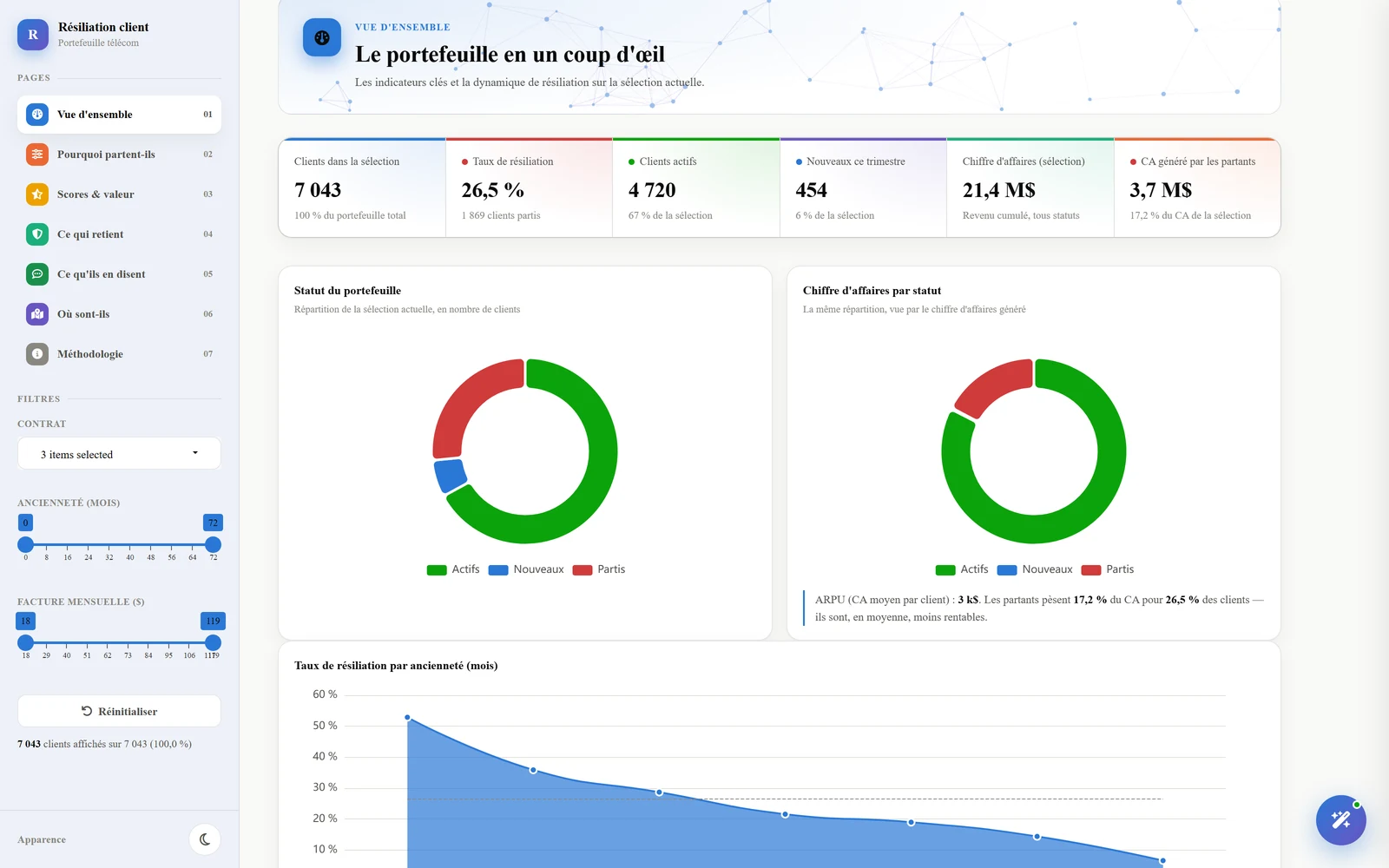Toggle Nouveaux legend in Statut du portefeuille

pyautogui.click(x=526, y=569)
